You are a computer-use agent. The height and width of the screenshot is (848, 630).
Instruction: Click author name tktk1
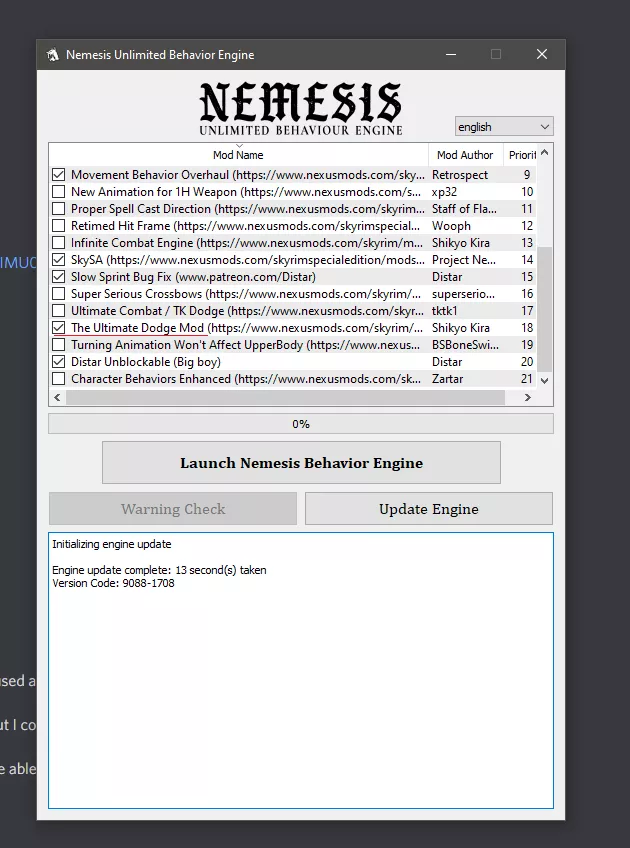[x=445, y=311]
